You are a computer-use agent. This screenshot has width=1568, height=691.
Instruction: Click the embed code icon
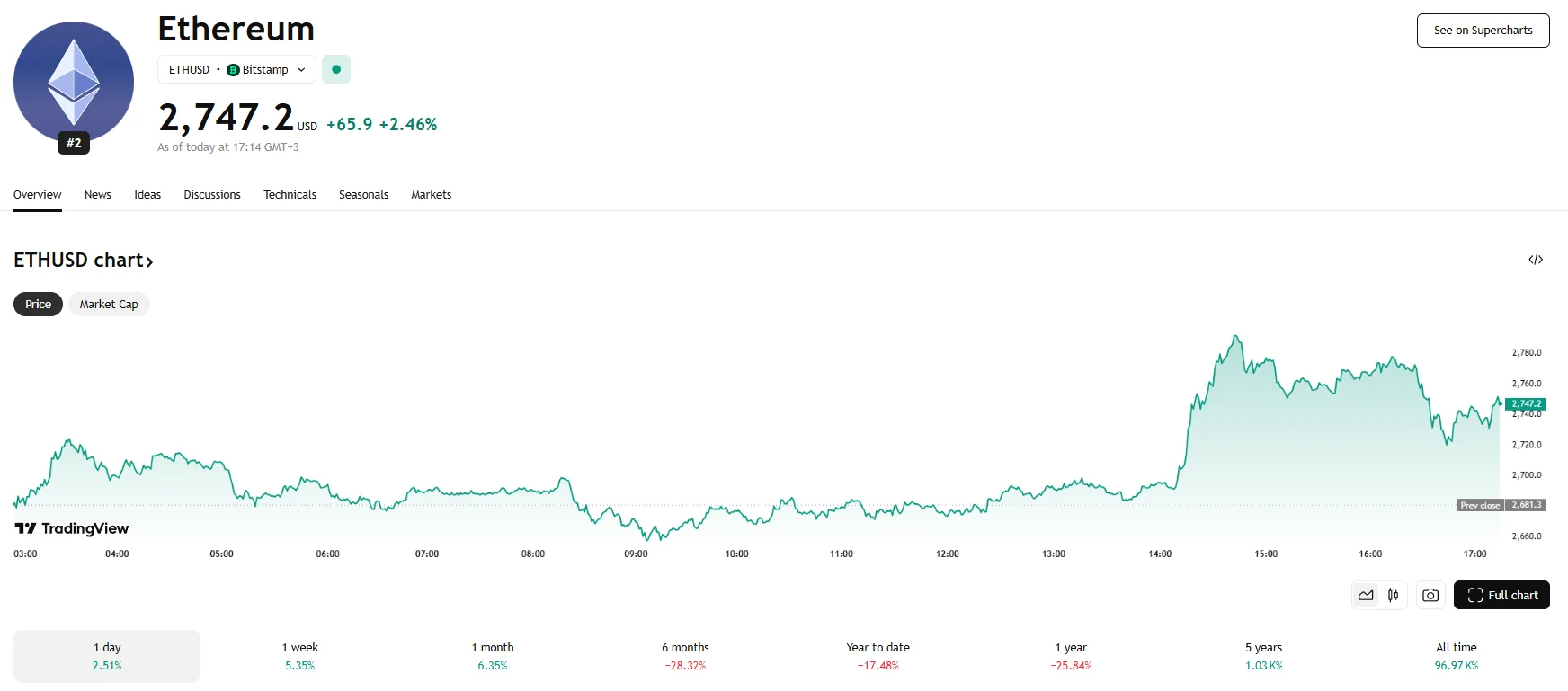pos(1536,260)
